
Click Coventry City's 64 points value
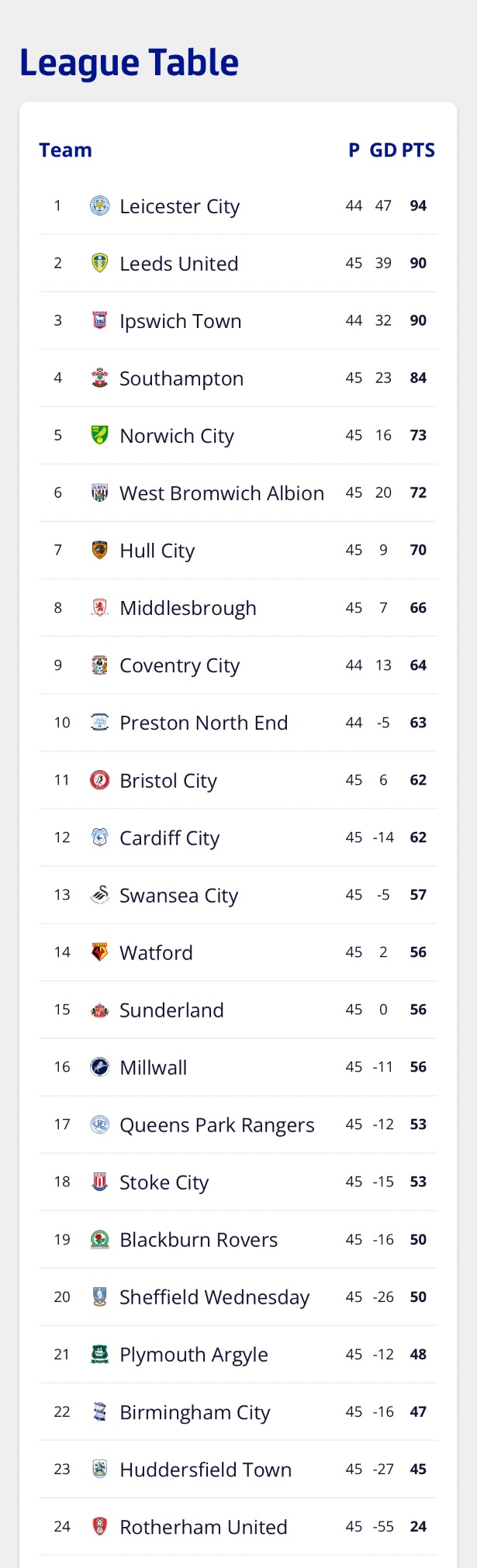[x=418, y=665]
